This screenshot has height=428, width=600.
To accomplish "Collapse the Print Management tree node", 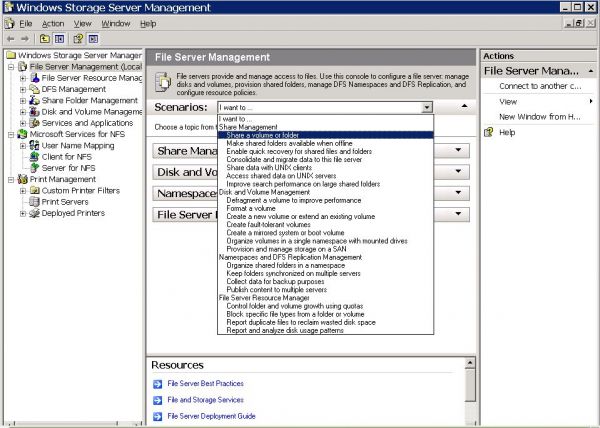I will [11, 179].
